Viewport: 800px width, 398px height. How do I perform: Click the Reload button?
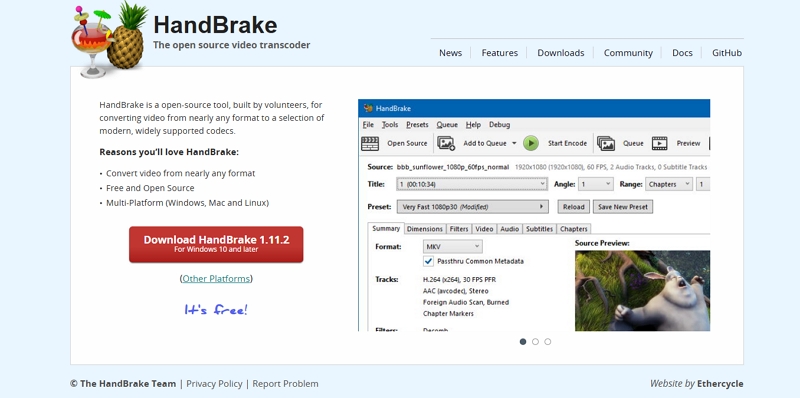pyautogui.click(x=573, y=207)
